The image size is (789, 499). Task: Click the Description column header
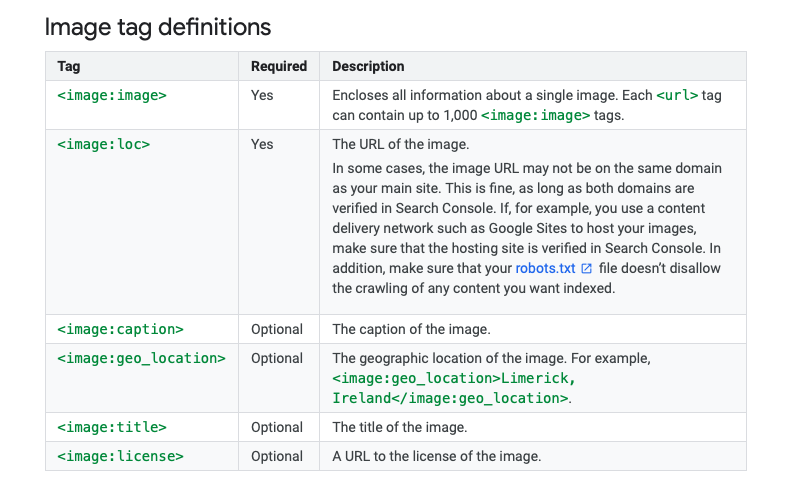[x=368, y=66]
